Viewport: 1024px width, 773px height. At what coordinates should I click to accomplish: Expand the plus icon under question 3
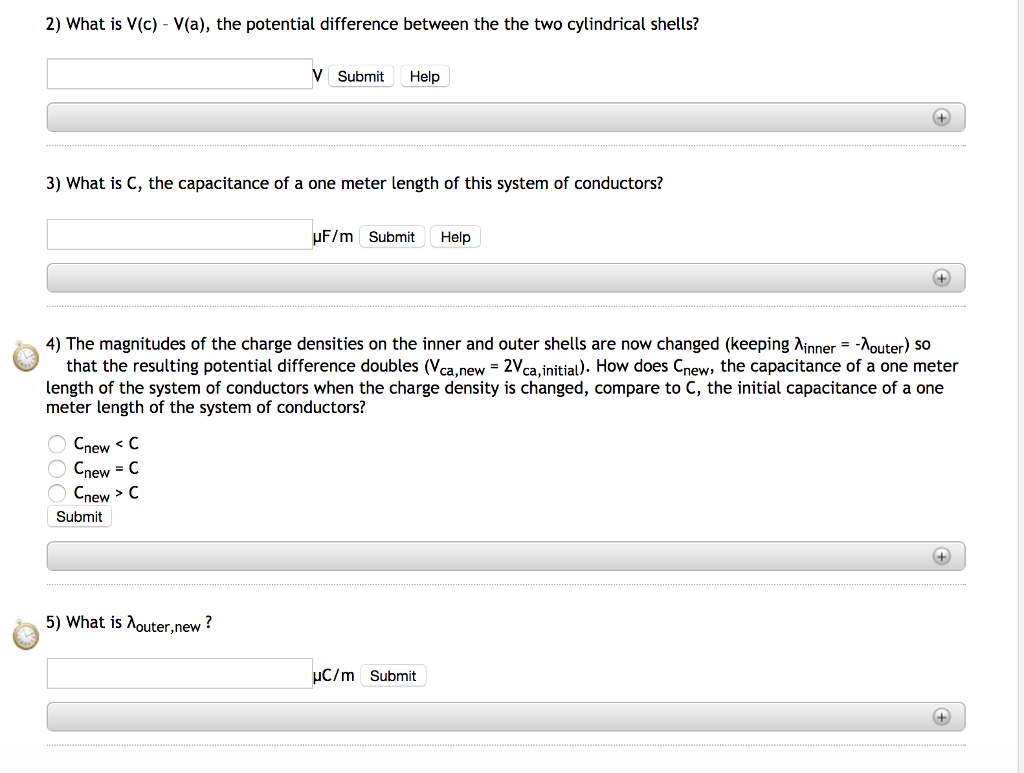coord(940,277)
